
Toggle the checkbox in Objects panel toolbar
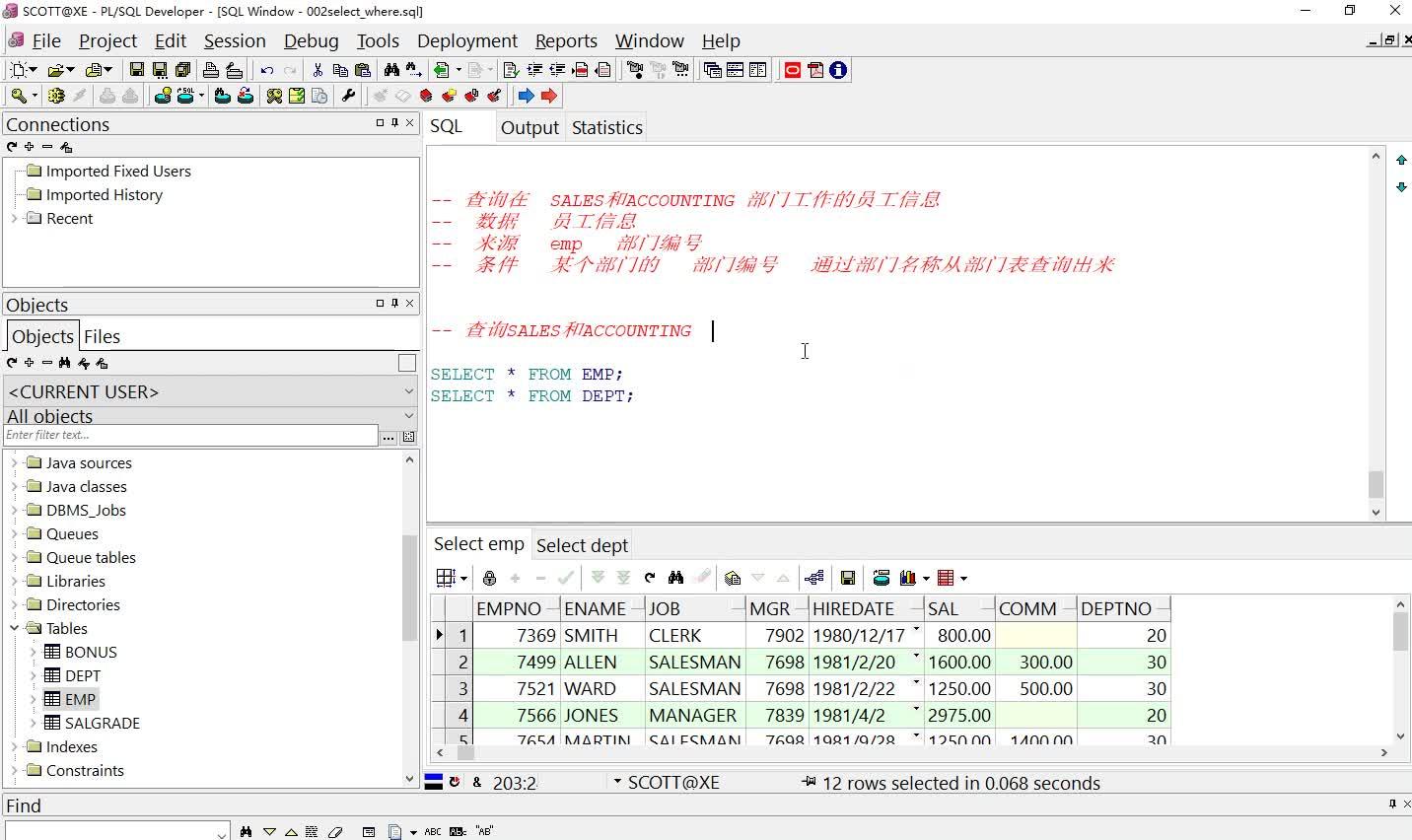(x=406, y=363)
